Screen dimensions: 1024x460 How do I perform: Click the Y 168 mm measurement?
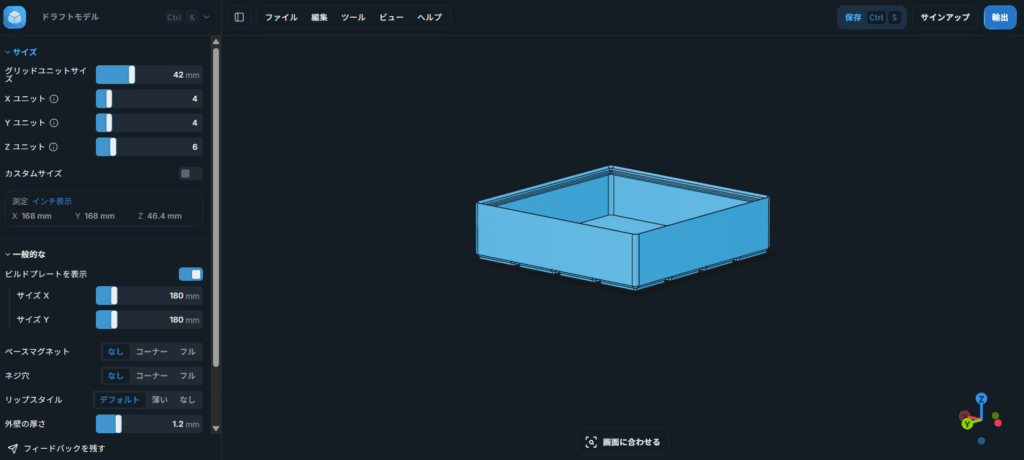coord(95,216)
